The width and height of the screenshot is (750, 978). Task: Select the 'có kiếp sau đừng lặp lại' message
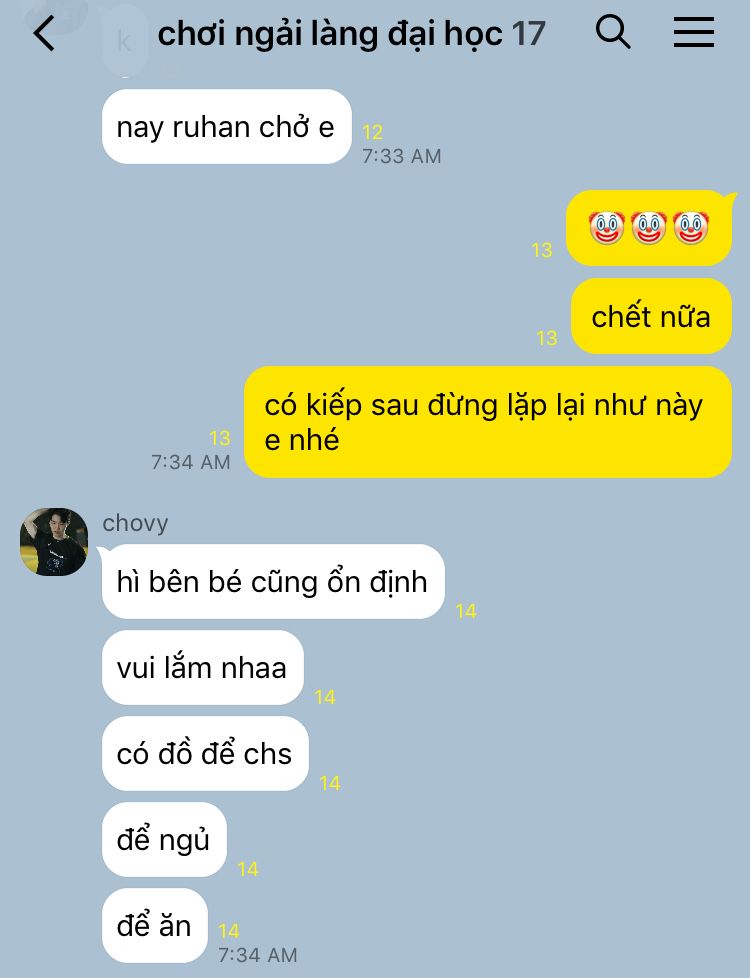tap(487, 422)
